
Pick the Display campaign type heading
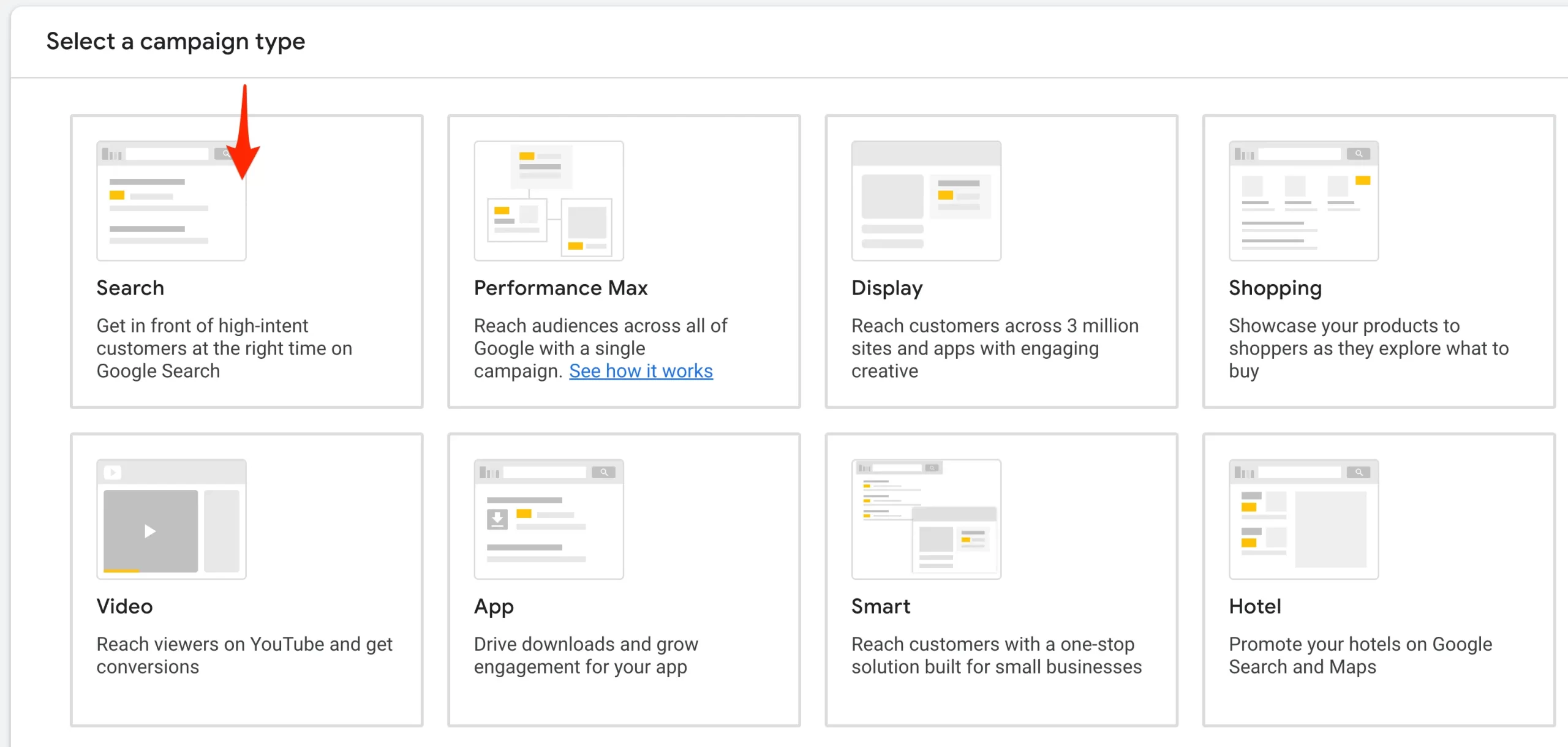click(886, 288)
